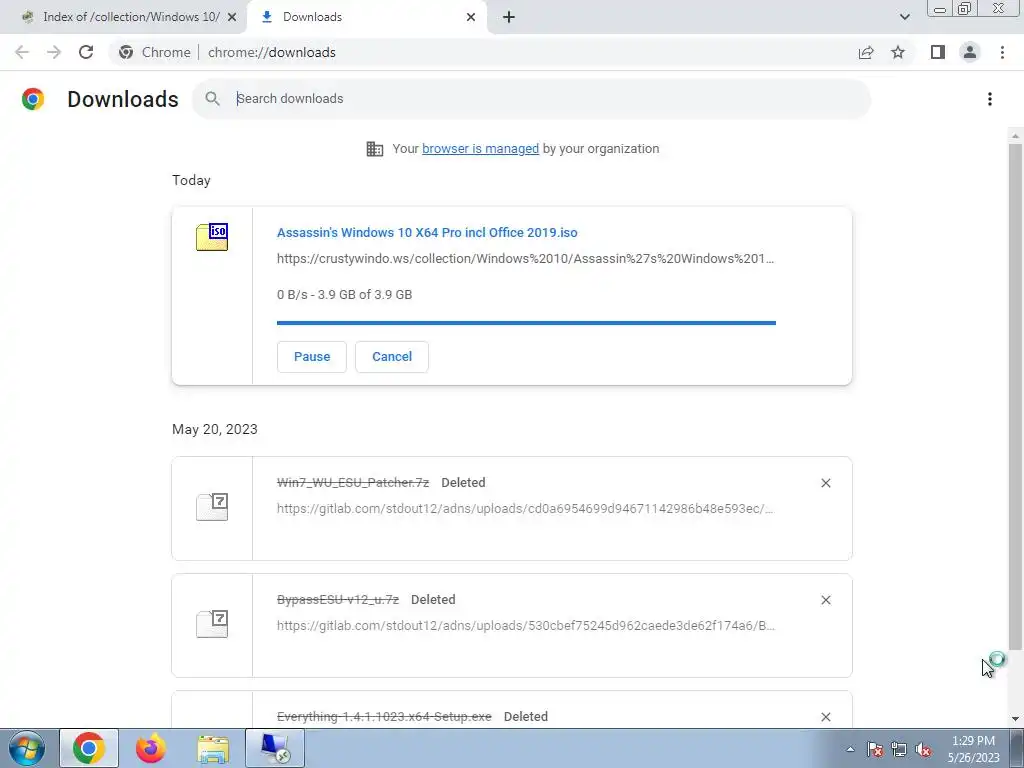Click the Win7_WU_ESU_Patcher.7z file name

click(353, 483)
